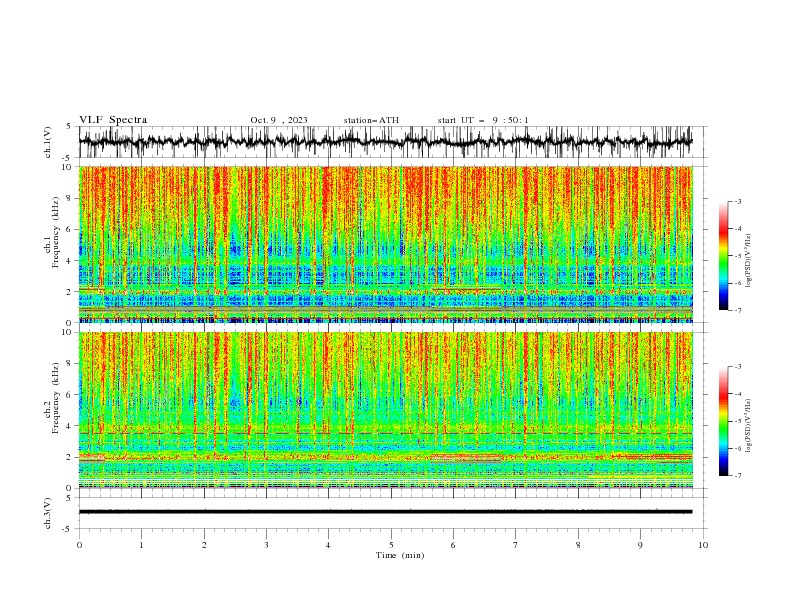
Task: Click the "-3" tick on ch.1 colorbar
Action: pyautogui.click(x=737, y=201)
